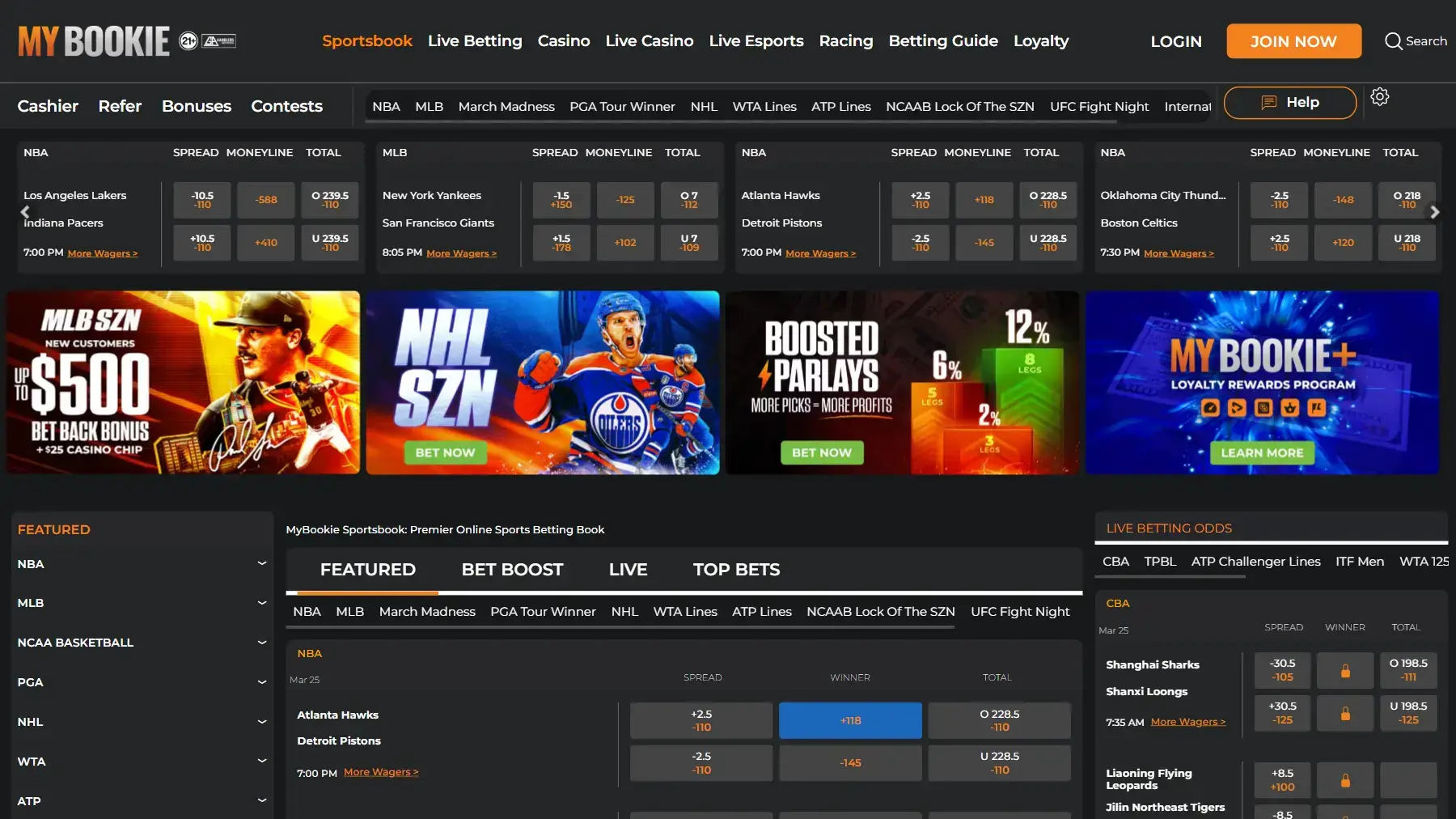Select the TPBL live odds tab

[1160, 562]
